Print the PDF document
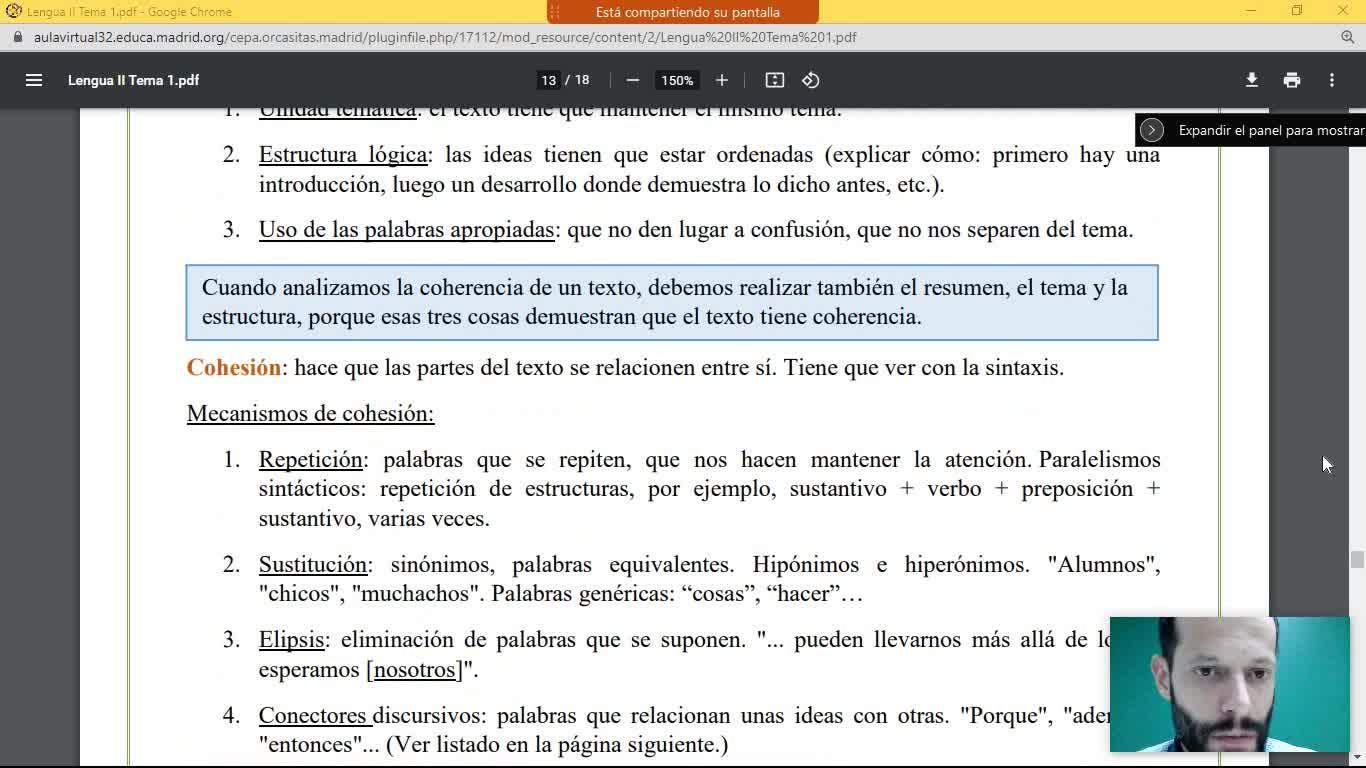This screenshot has height=768, width=1366. [1292, 80]
